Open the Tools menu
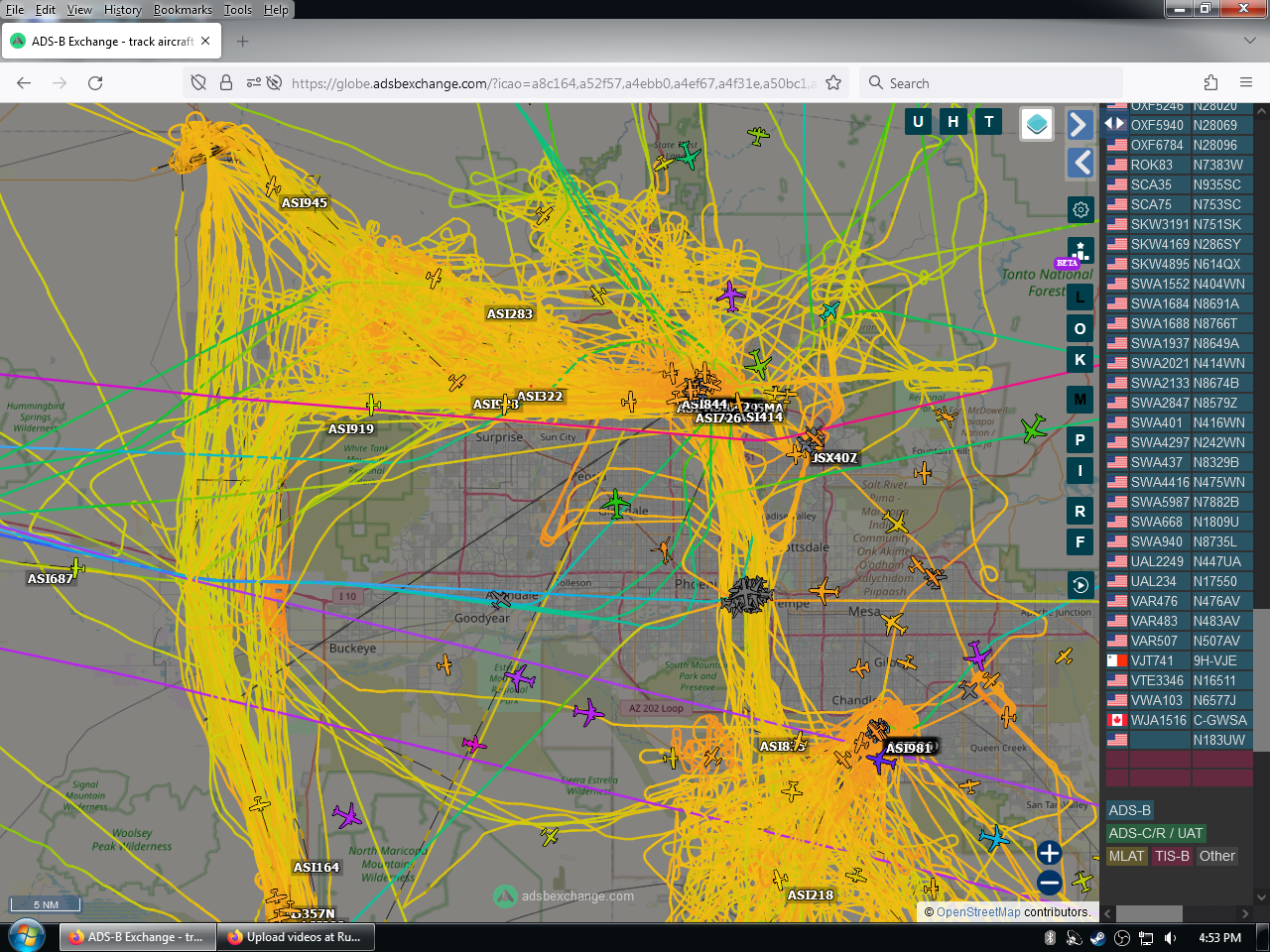This screenshot has height=952, width=1270. (x=238, y=10)
